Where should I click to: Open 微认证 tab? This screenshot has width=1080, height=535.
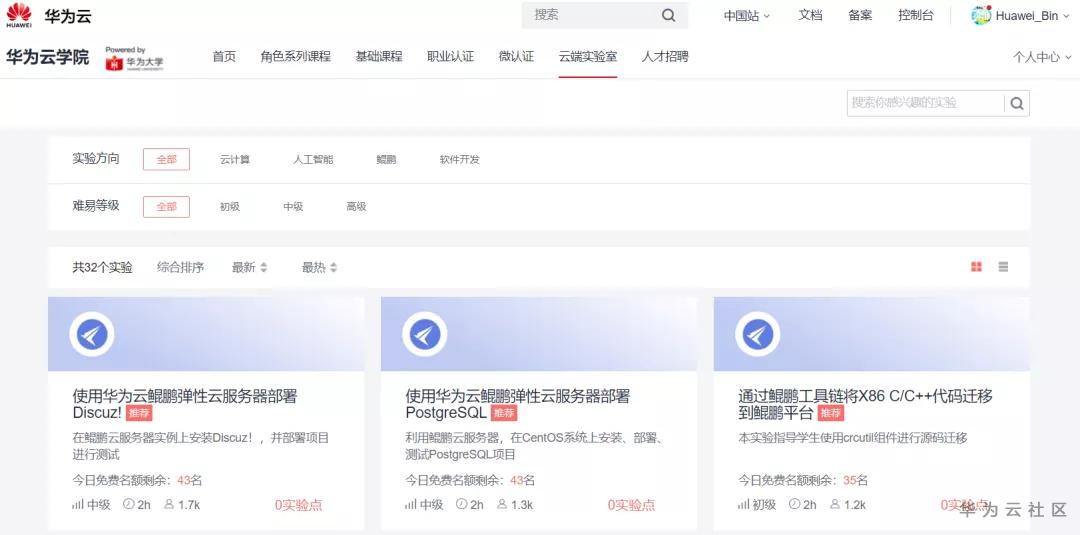point(516,56)
